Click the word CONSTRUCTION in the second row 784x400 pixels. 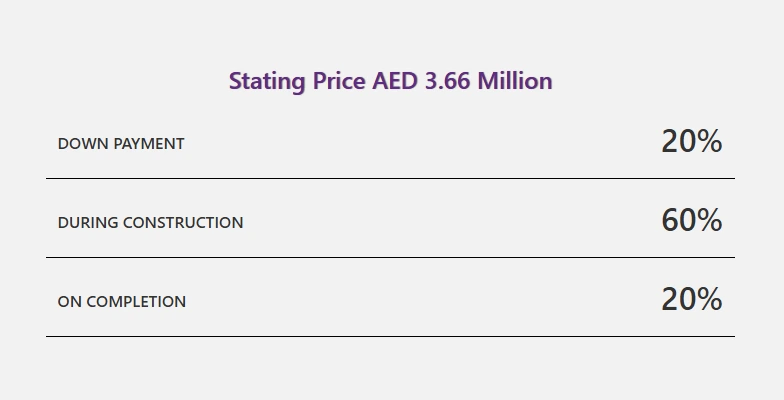point(183,222)
